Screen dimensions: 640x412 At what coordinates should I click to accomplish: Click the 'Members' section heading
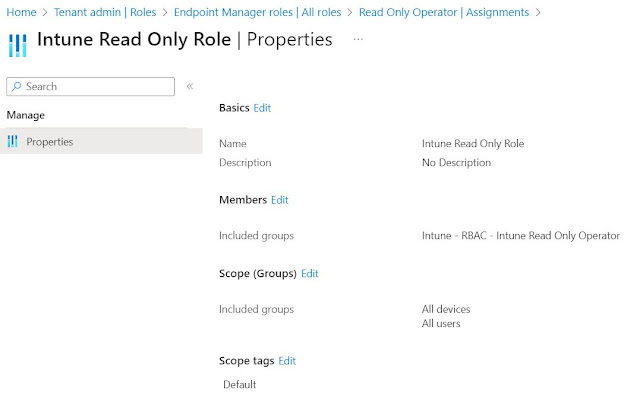[x=243, y=200]
